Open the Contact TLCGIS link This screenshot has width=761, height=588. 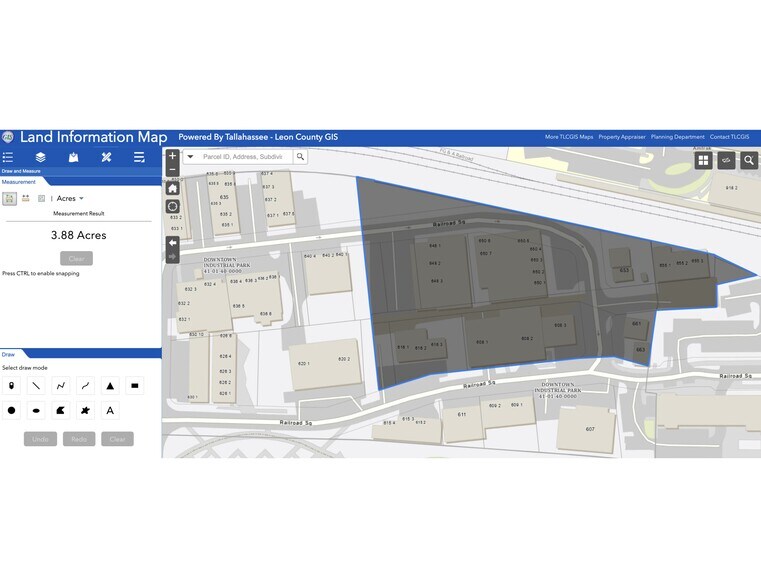click(x=729, y=137)
